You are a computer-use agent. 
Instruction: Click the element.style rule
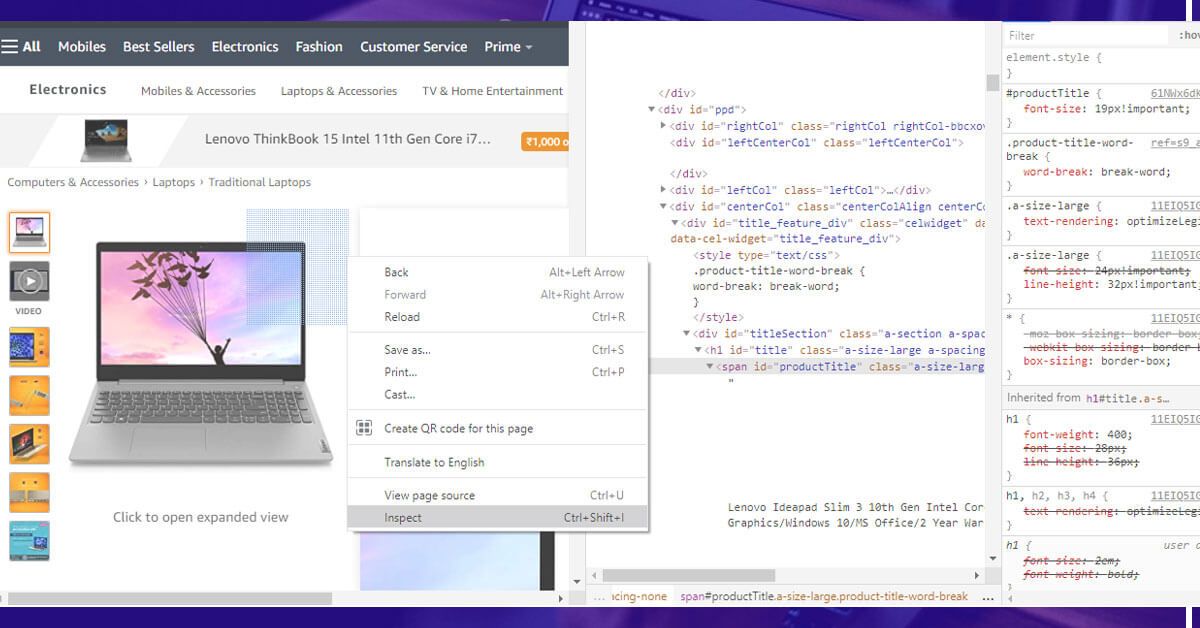(x=1054, y=58)
